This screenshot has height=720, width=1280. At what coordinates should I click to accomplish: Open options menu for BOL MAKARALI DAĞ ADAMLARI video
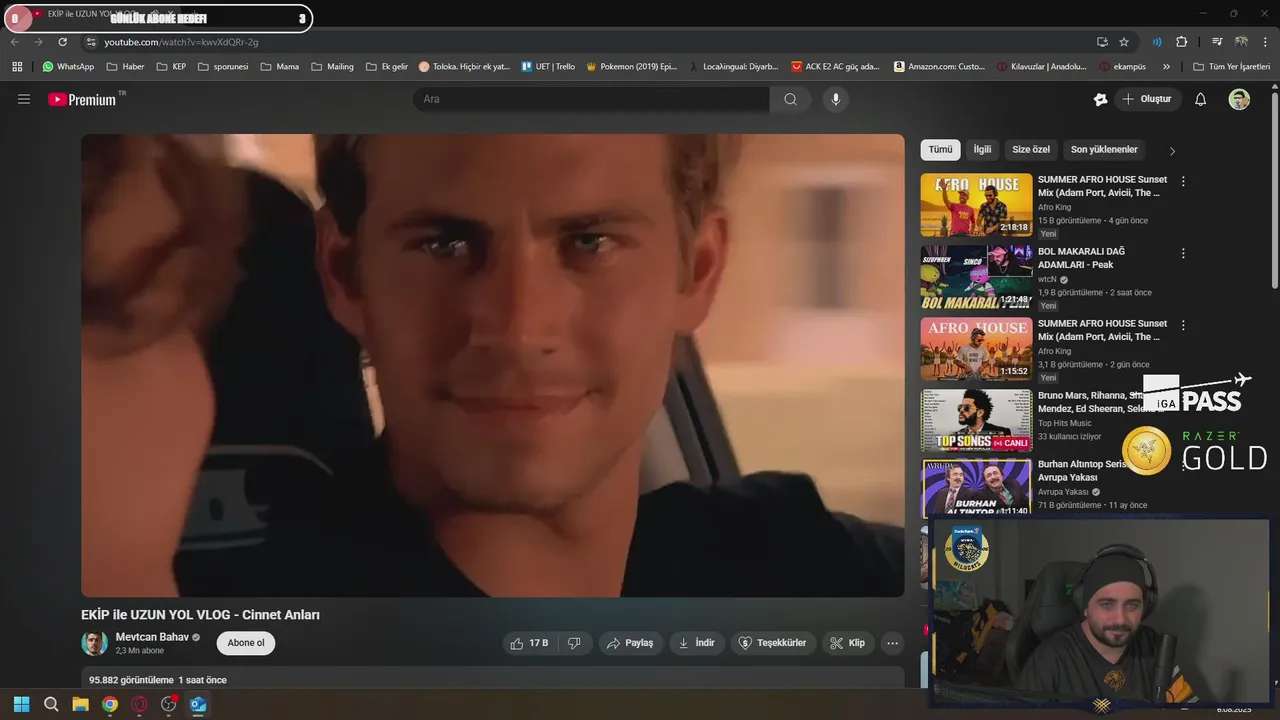click(x=1183, y=253)
